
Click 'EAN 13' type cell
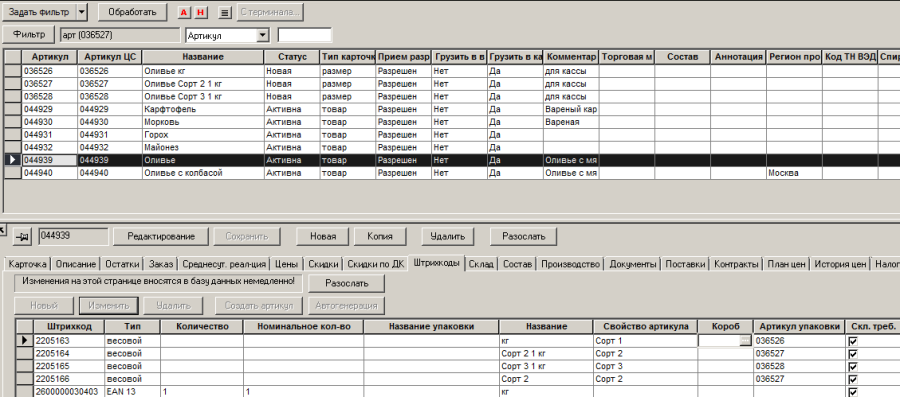tap(132, 392)
